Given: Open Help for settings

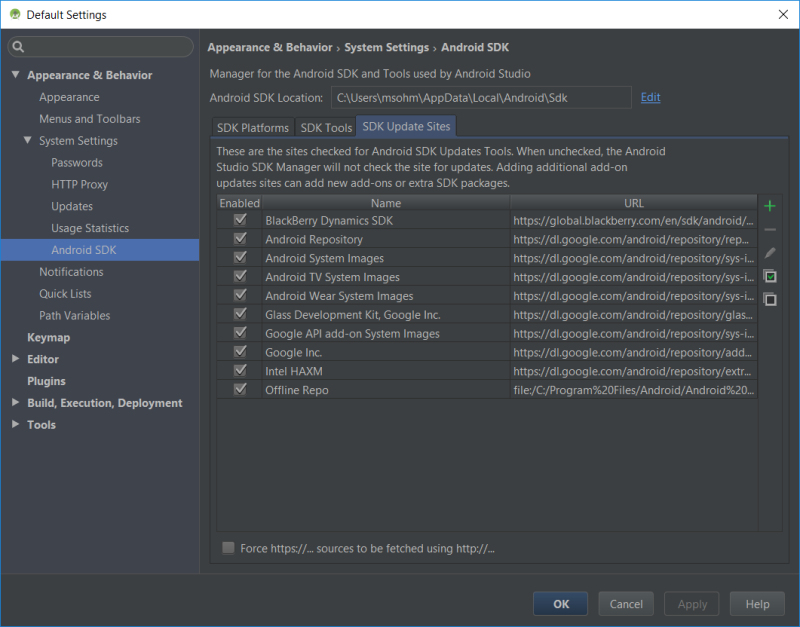Looking at the screenshot, I should click(757, 604).
